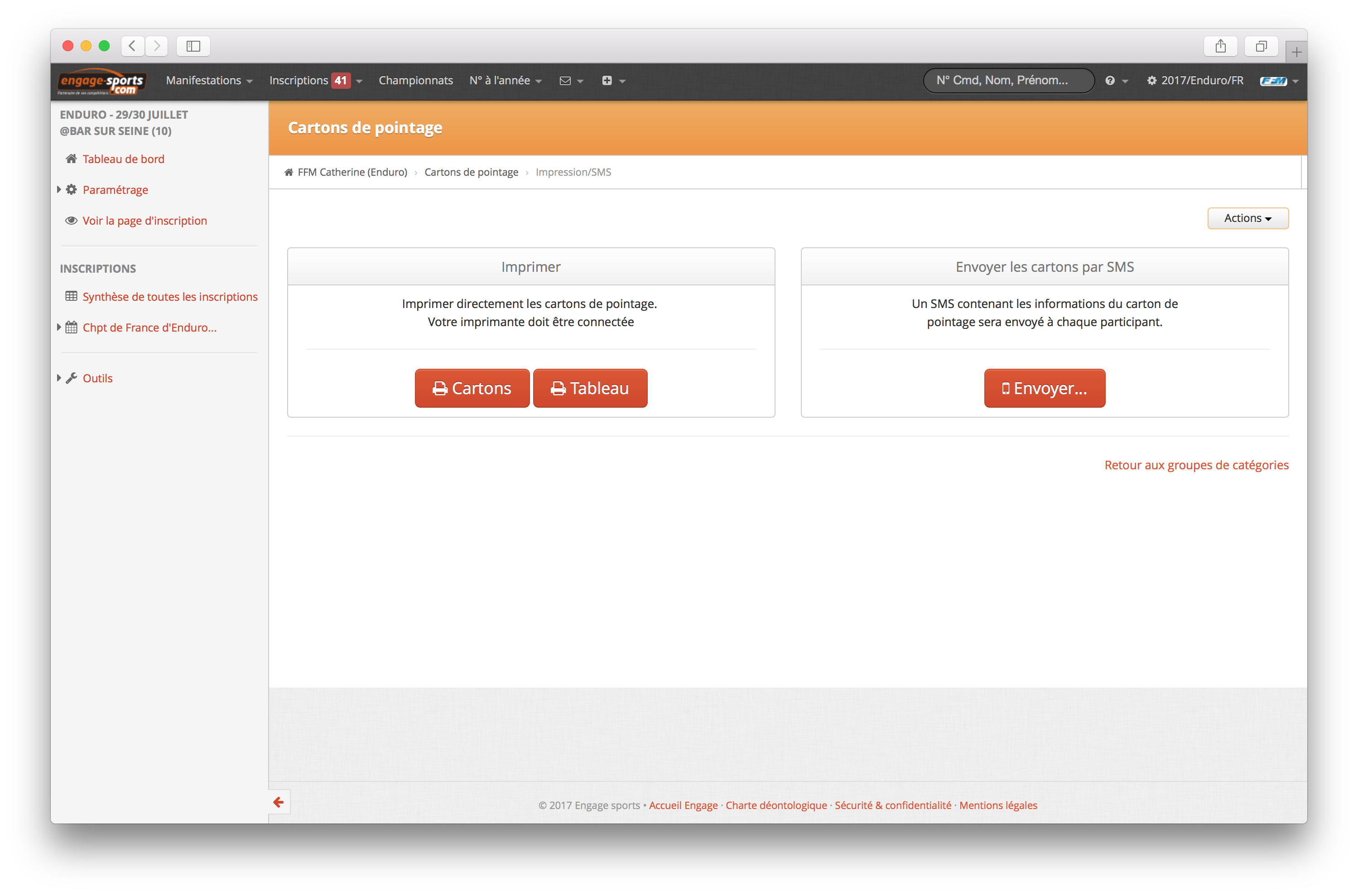Open Paramétrage in sidebar
Image resolution: width=1358 pixels, height=896 pixels.
(115, 190)
